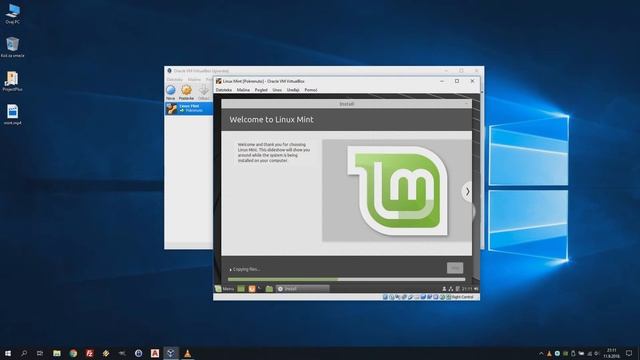Click the Install window button in guest panel

(x=303, y=289)
